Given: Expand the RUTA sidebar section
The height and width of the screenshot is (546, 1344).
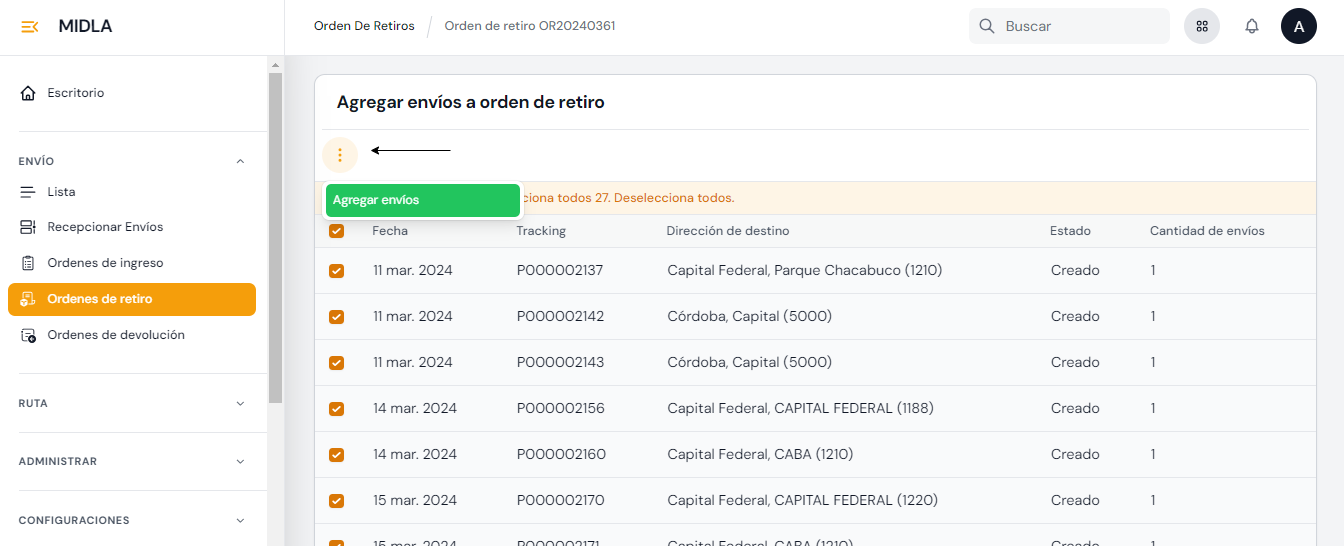Looking at the screenshot, I should [240, 404].
